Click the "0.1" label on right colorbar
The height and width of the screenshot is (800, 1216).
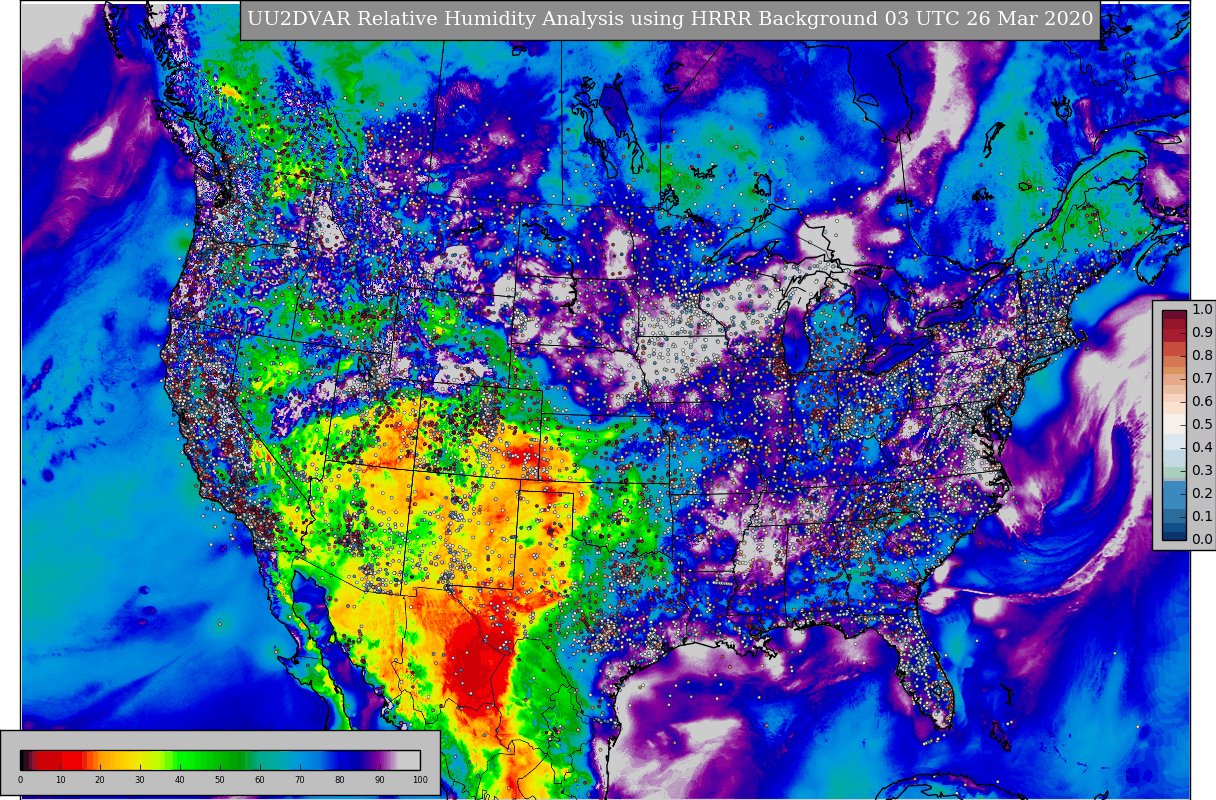(x=1202, y=517)
